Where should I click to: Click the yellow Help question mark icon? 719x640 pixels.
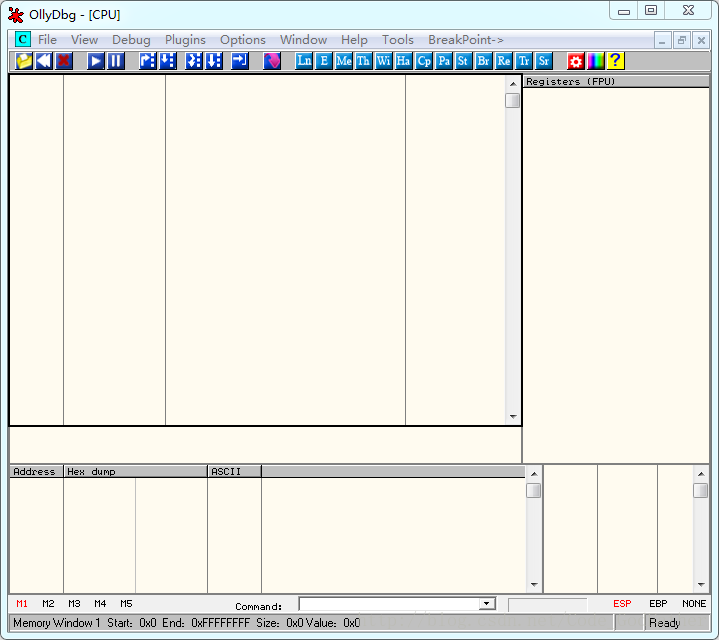616,61
